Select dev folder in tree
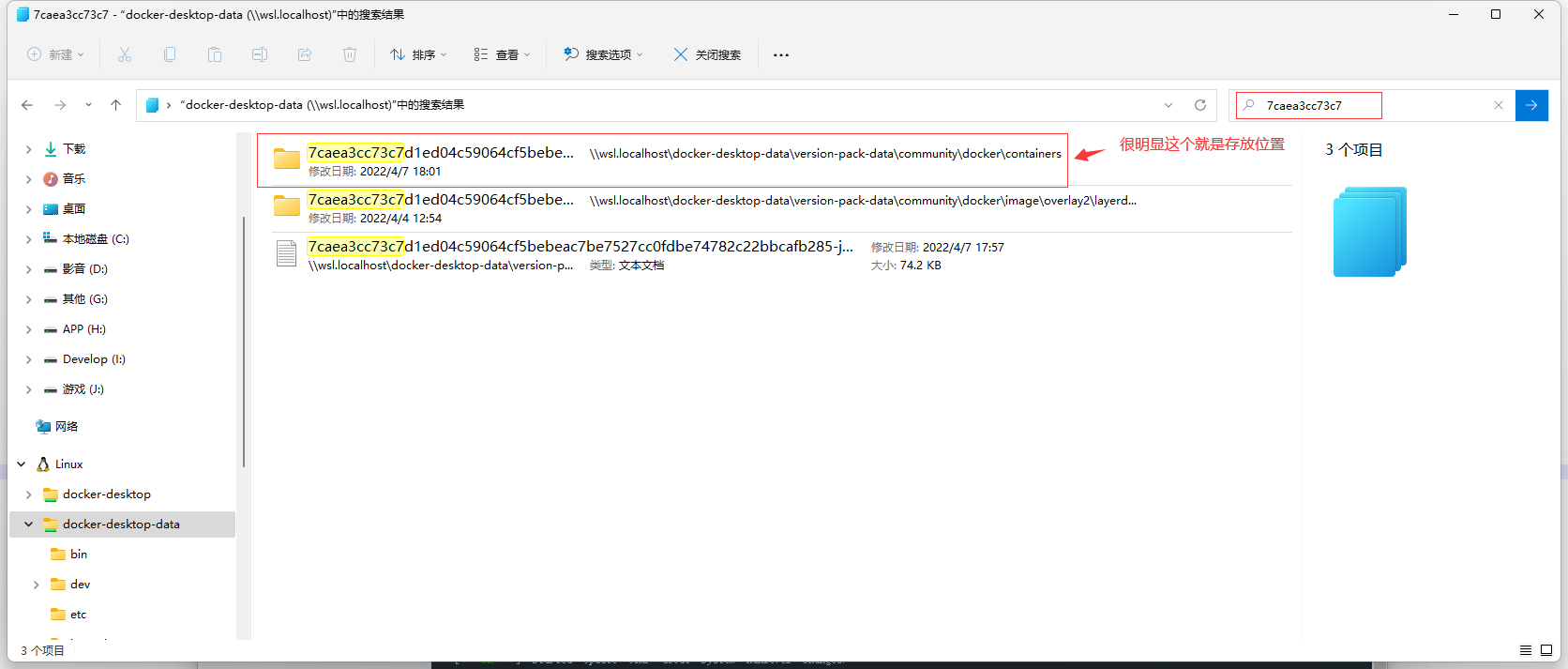The width and height of the screenshot is (1568, 669). [x=80, y=584]
